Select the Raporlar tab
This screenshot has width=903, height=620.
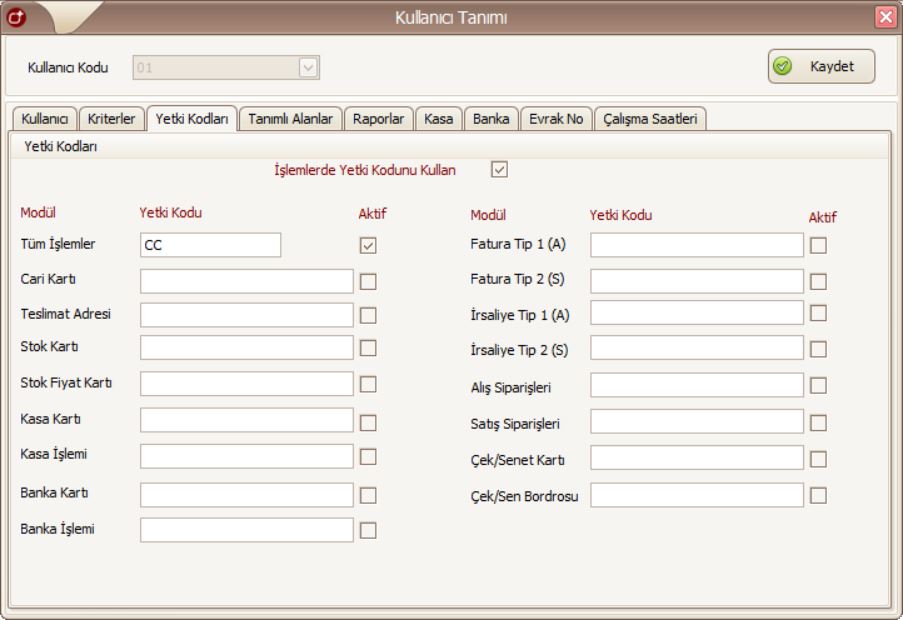click(x=378, y=118)
